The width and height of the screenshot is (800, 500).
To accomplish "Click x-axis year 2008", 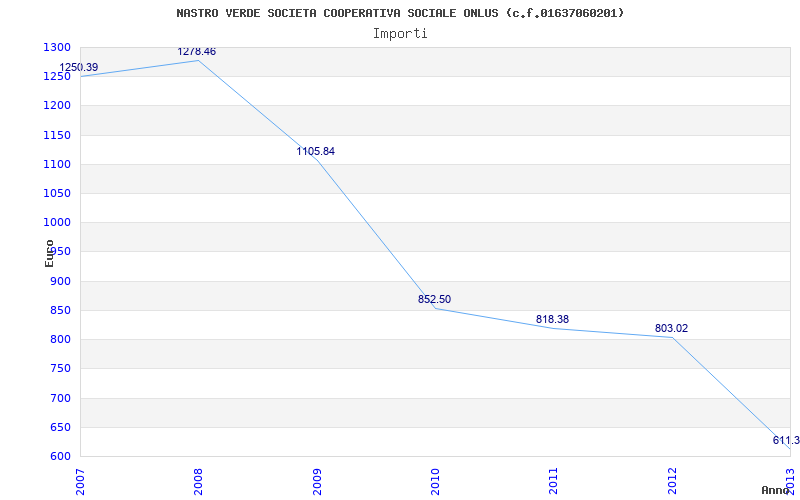I will click(198, 481).
